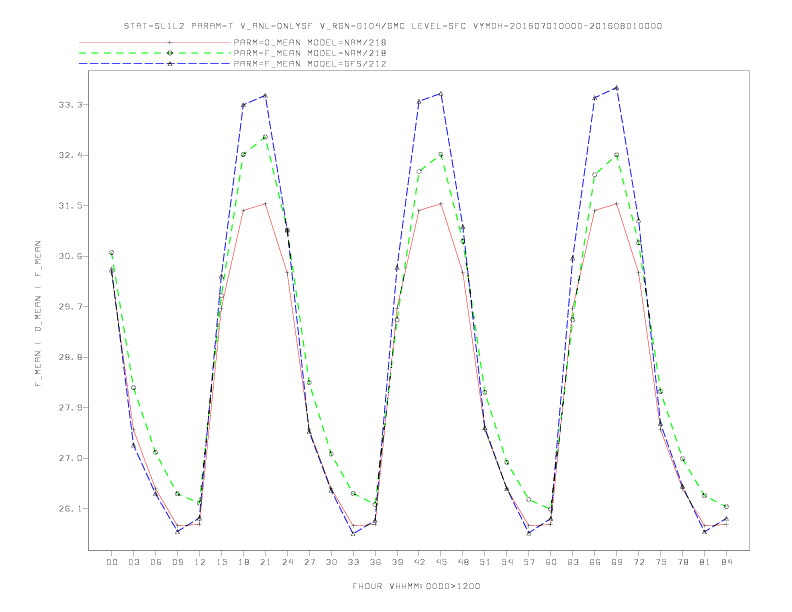Click the solid red legend line sample
This screenshot has height=612, width=792.
click(155, 42)
